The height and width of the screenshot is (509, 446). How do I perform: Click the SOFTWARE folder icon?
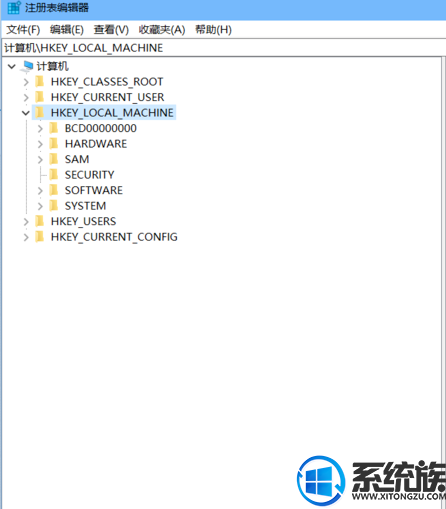(54, 190)
